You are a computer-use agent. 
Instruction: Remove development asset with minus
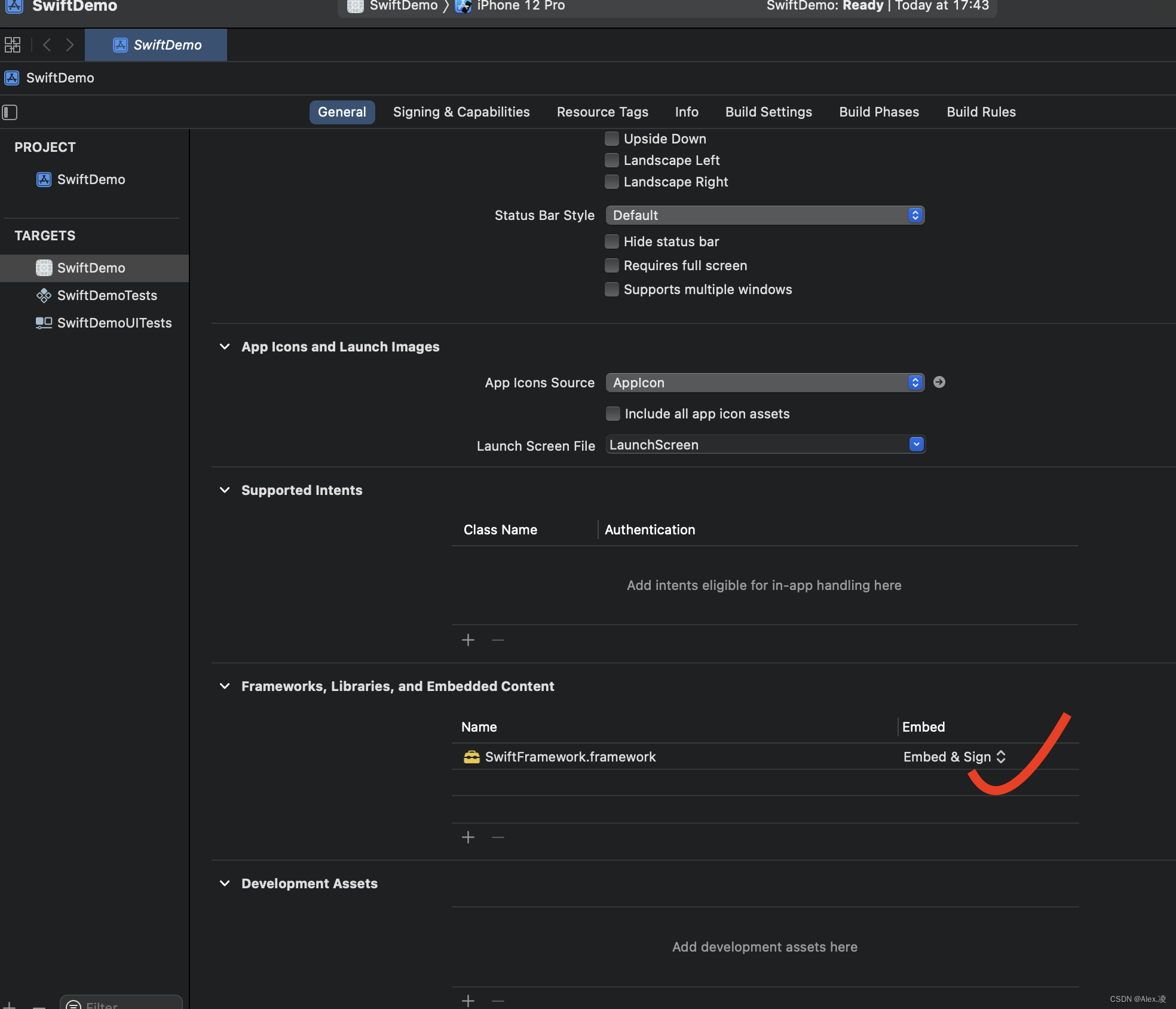[498, 1000]
